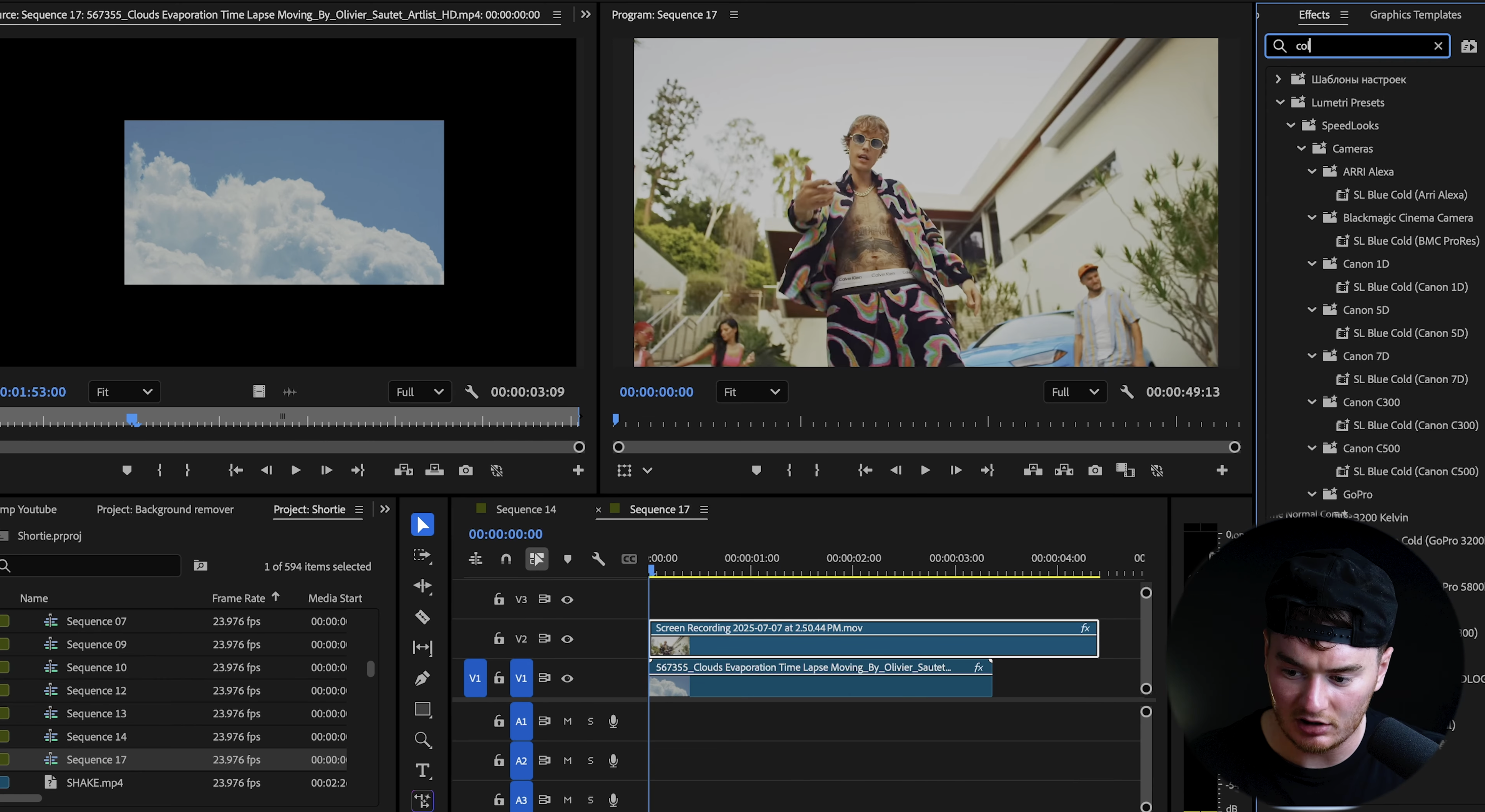Click Overwrite button in Source monitor

click(434, 470)
